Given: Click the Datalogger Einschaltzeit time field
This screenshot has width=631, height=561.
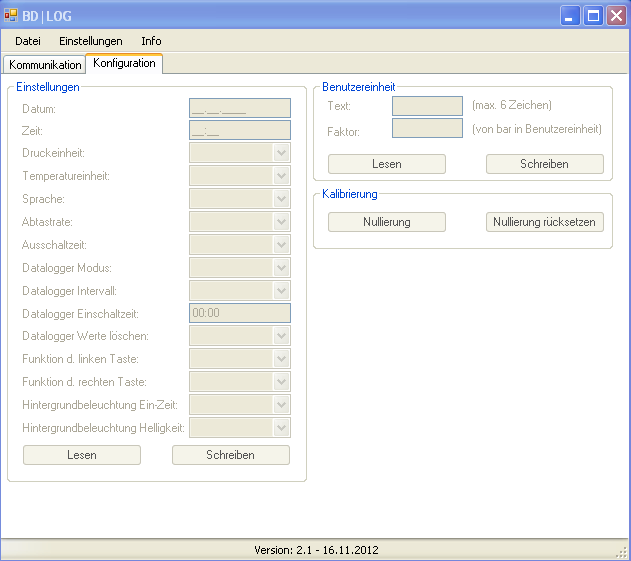Looking at the screenshot, I should point(240,313).
